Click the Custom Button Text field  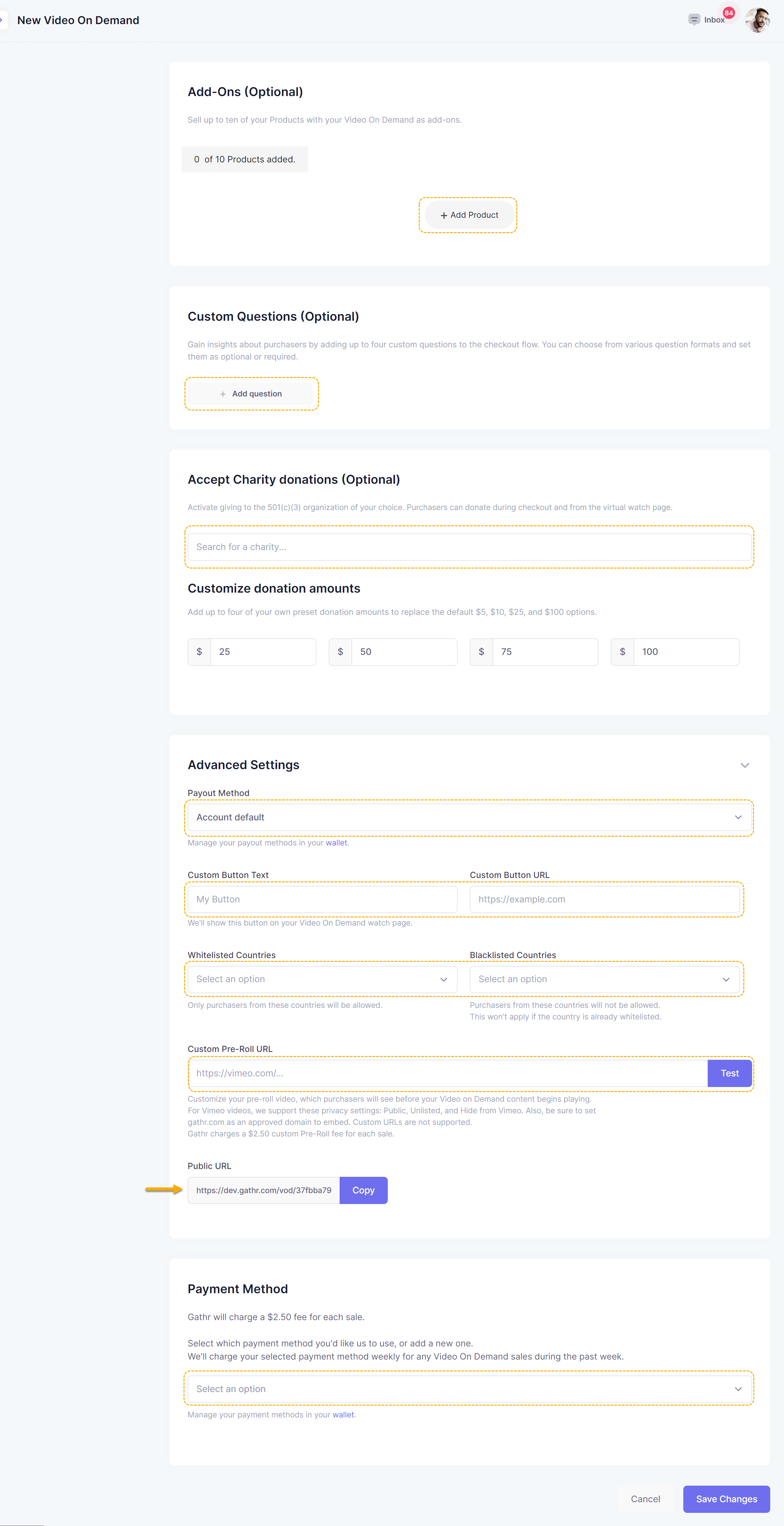[322, 899]
